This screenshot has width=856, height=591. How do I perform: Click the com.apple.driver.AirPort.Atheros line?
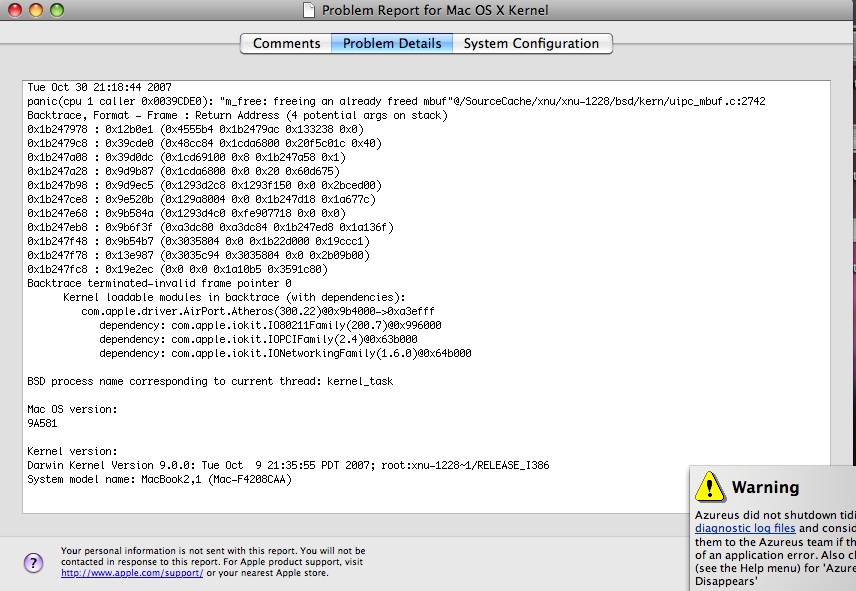[x=258, y=312]
